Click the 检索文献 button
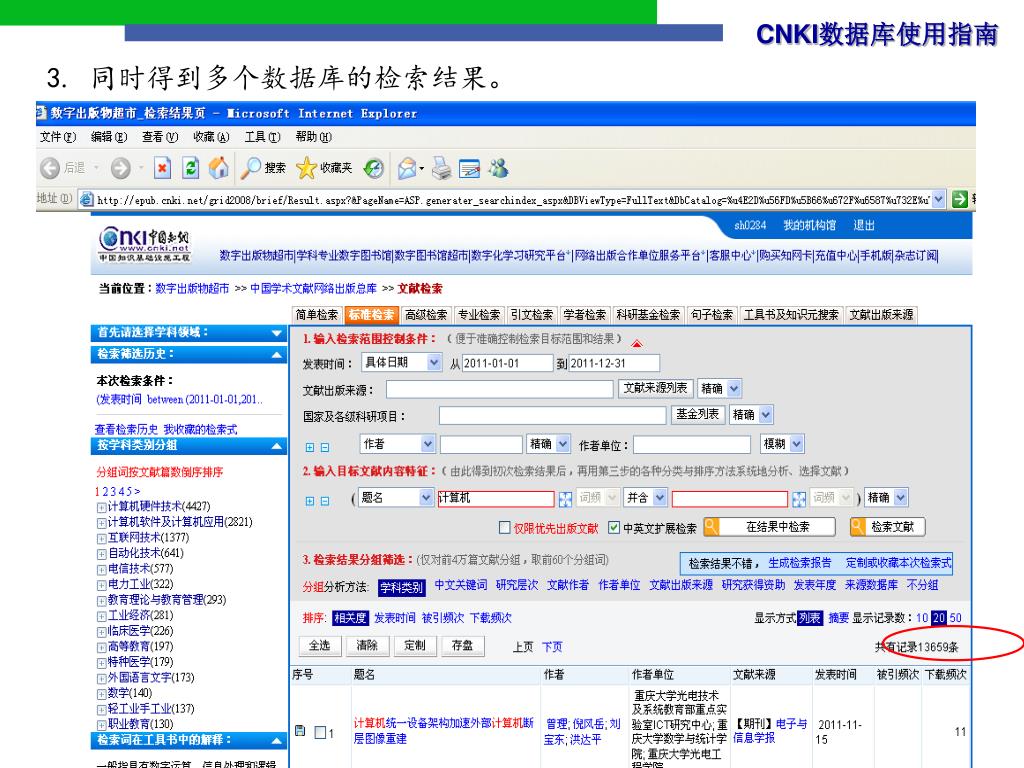This screenshot has width=1024, height=768. tap(888, 526)
